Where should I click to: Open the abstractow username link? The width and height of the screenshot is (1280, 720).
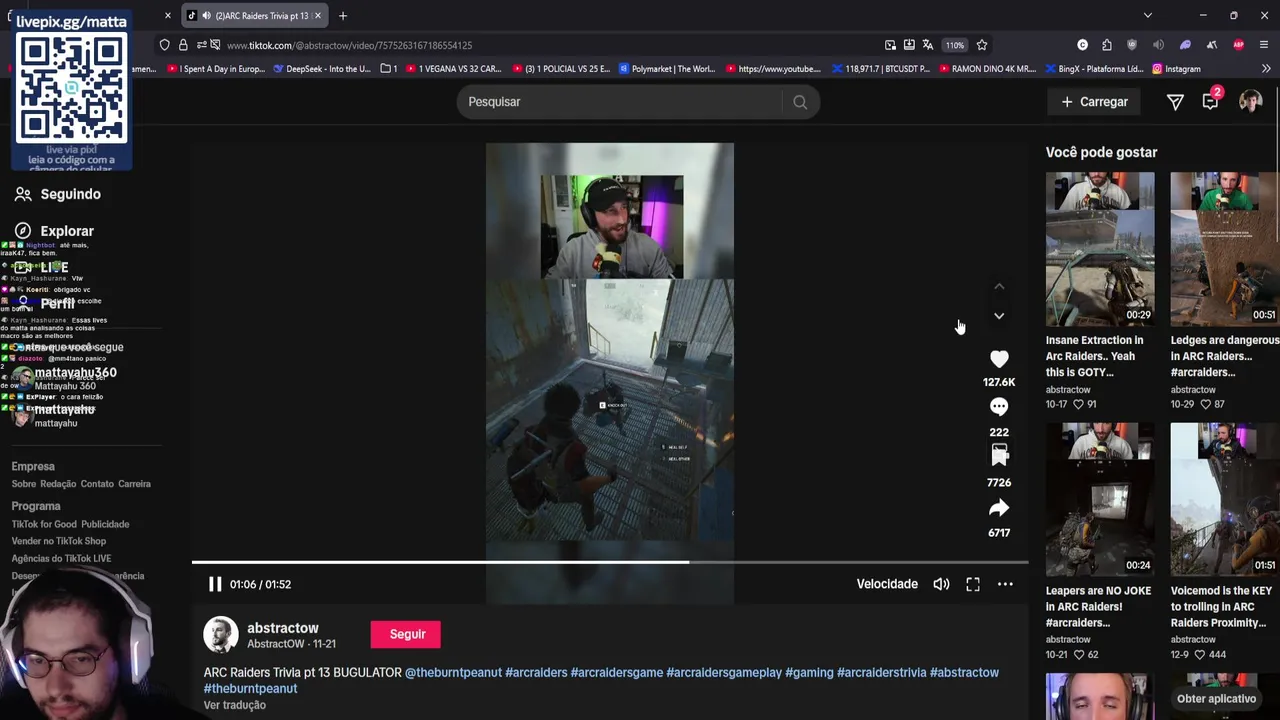click(x=283, y=628)
